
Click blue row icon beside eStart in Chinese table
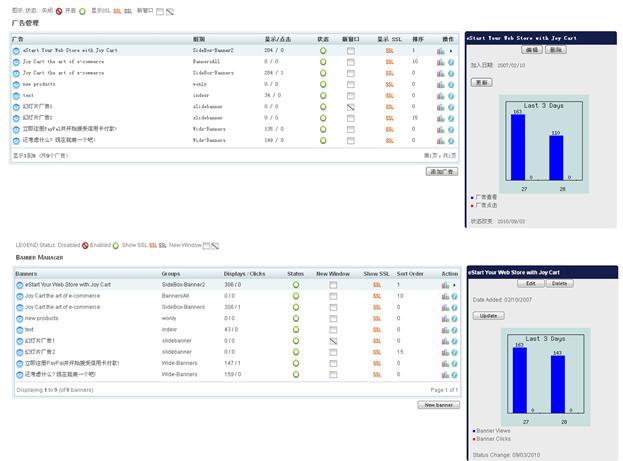coord(16,51)
